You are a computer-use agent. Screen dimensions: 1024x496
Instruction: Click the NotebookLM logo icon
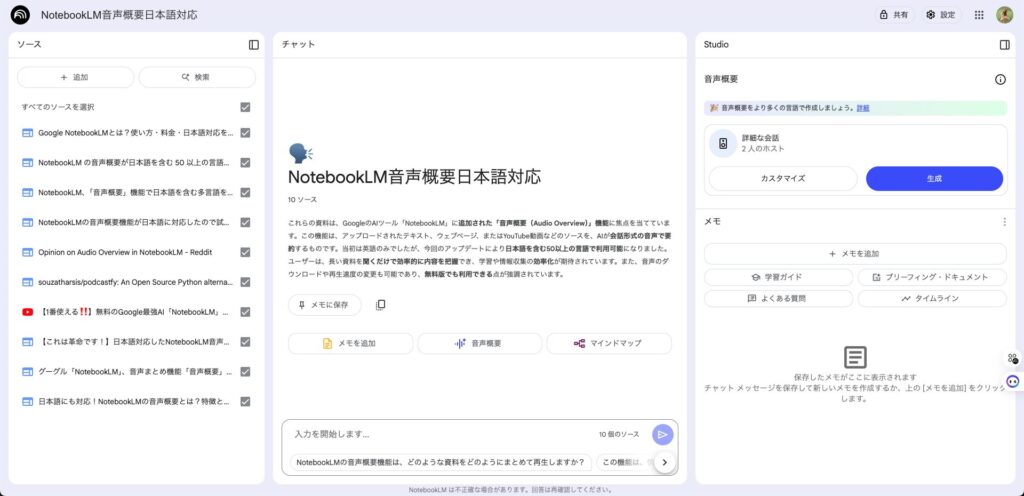tap(20, 14)
